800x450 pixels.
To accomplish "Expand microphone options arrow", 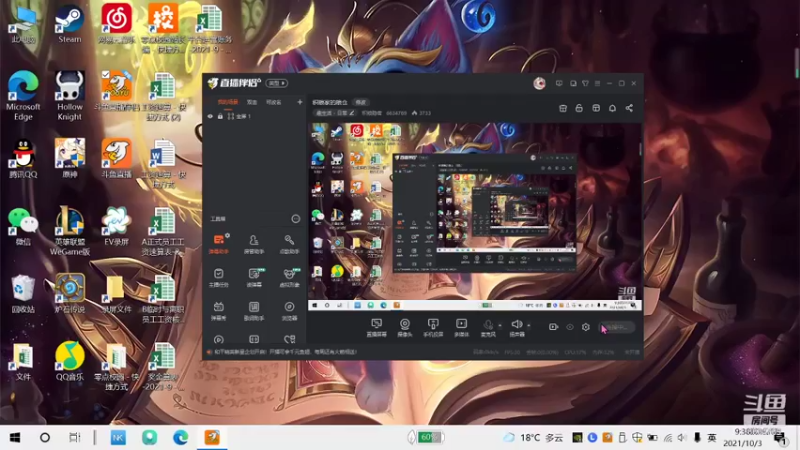I will point(499,326).
